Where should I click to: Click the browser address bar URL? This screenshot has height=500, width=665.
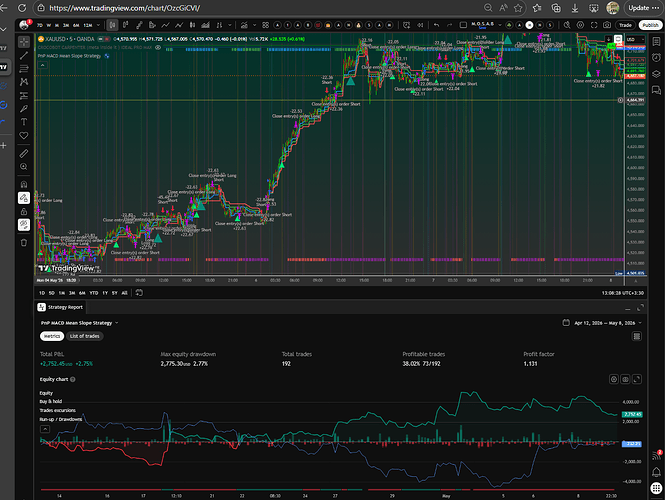click(x=125, y=8)
